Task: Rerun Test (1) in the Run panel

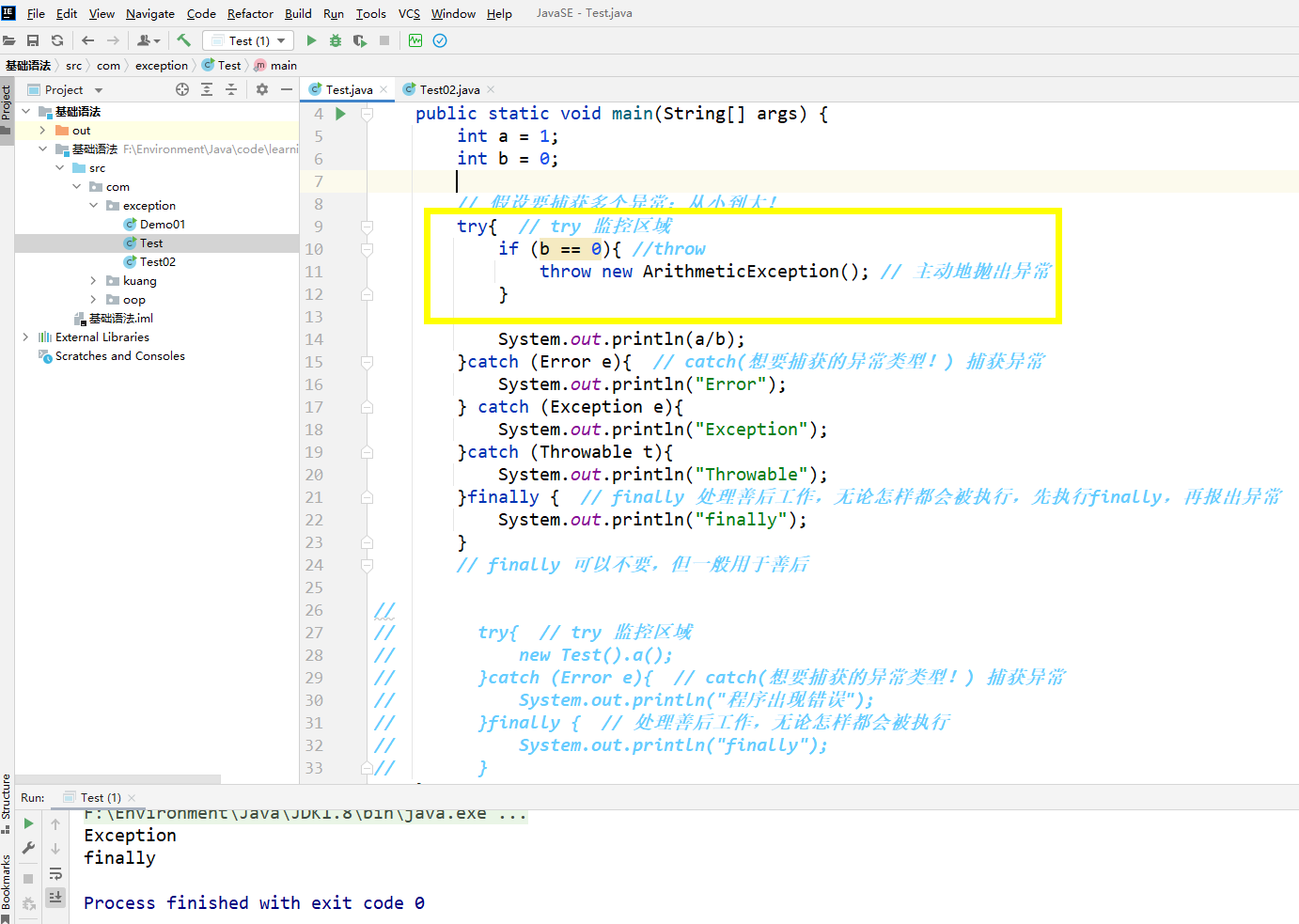Action: point(28,823)
